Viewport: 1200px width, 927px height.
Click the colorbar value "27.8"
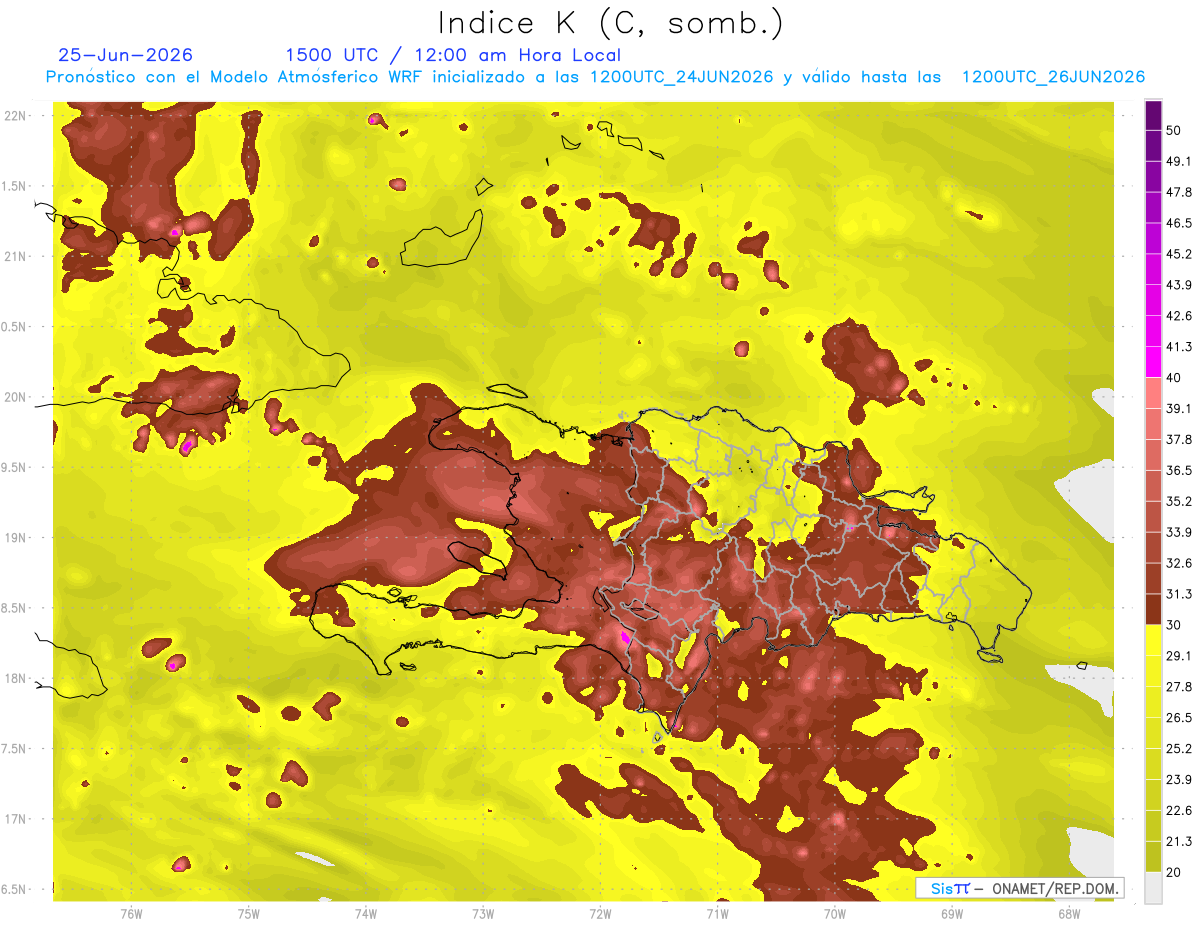pos(1179,687)
